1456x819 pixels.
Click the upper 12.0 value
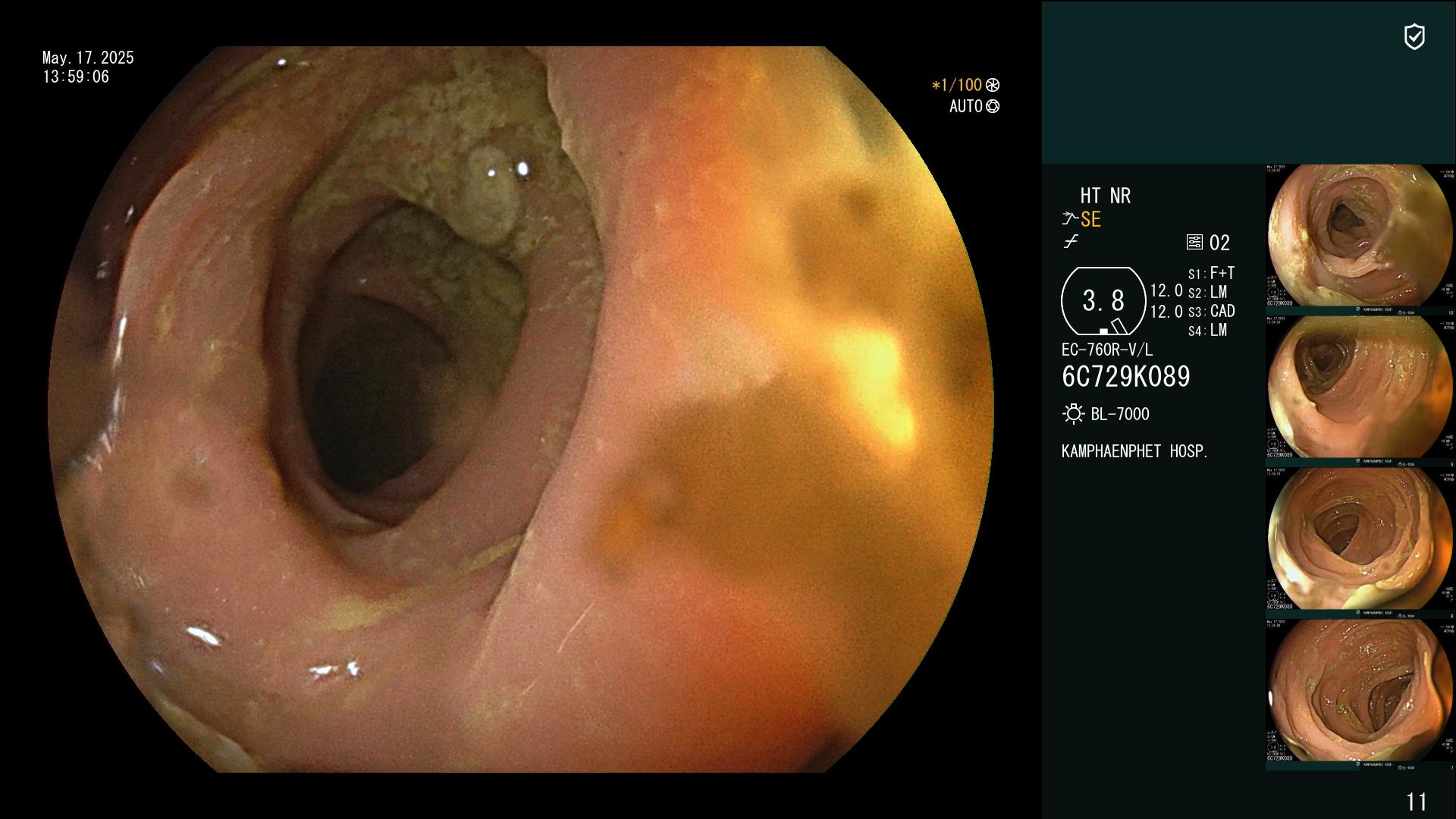[1166, 290]
